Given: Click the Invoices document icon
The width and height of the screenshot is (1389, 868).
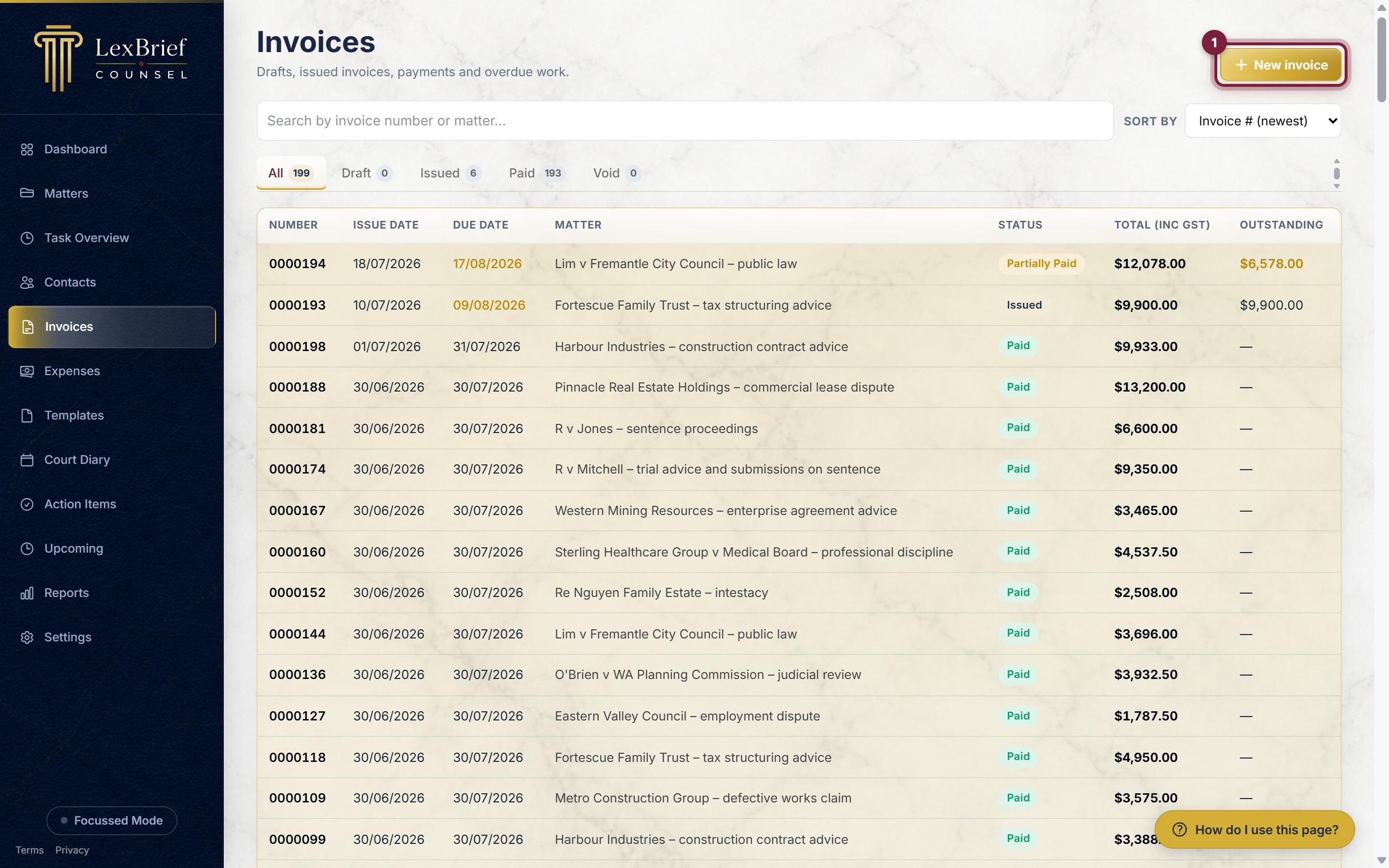Looking at the screenshot, I should (x=27, y=326).
